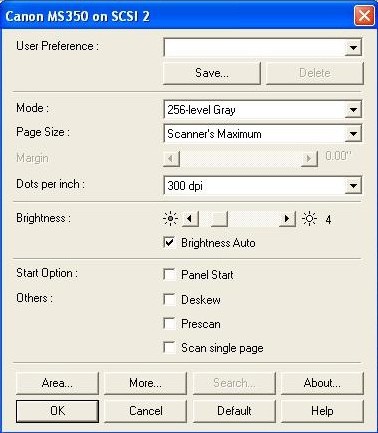This screenshot has width=378, height=433.
Task: Enable the Panel Start option
Action: pyautogui.click(x=169, y=275)
